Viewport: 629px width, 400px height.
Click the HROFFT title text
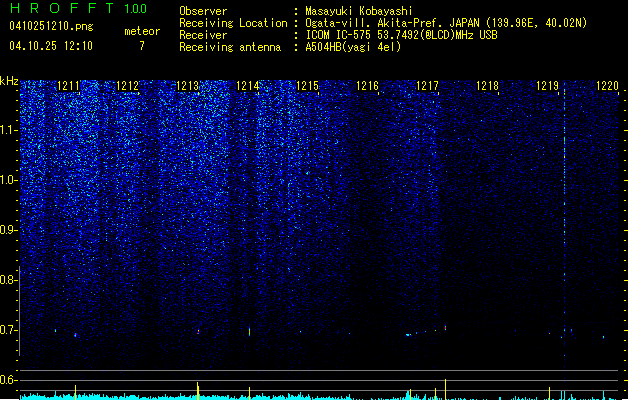62,8
